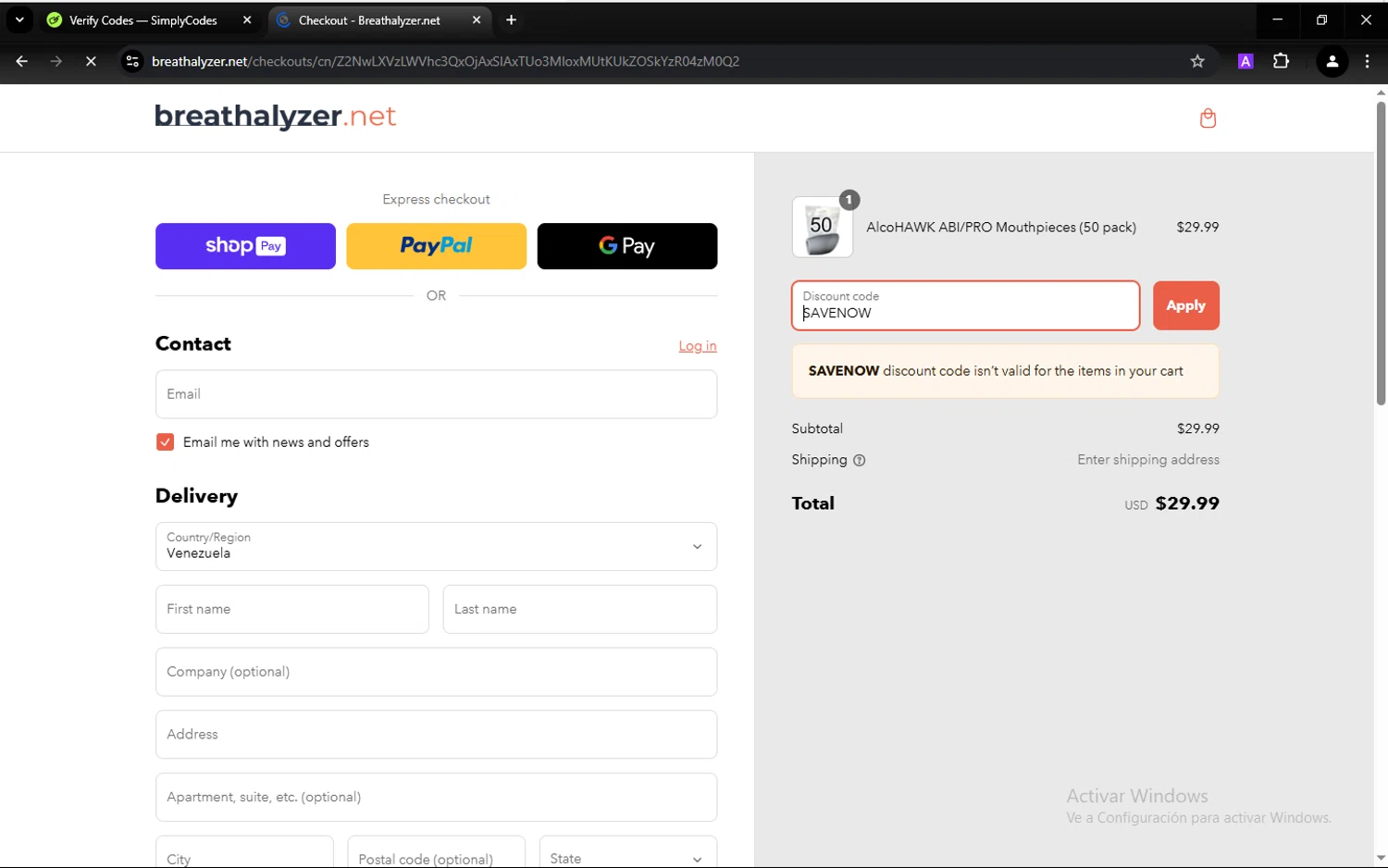The image size is (1388, 868).
Task: Close the Checkout Breathalyzer.net tab
Action: [477, 20]
